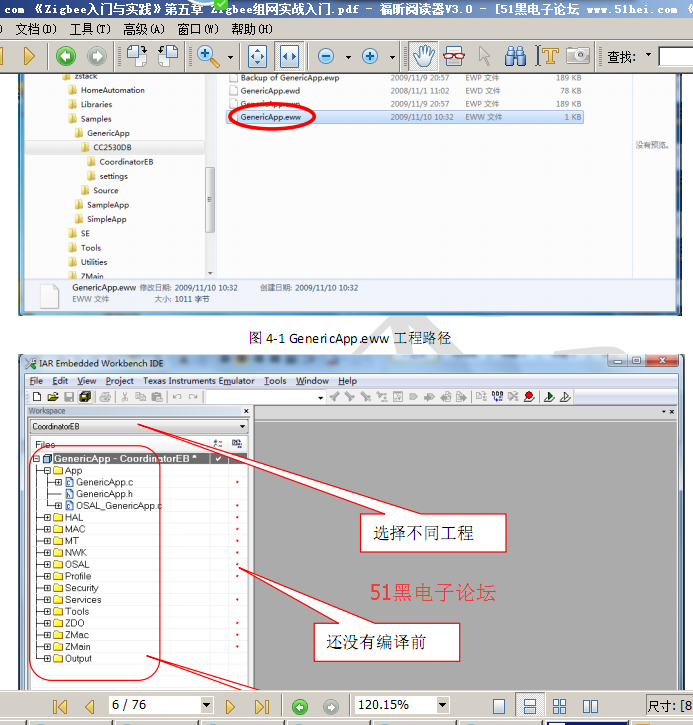This screenshot has height=725, width=693.
Task: Expand HAL folder in IAR workspace tree
Action: click(47, 517)
